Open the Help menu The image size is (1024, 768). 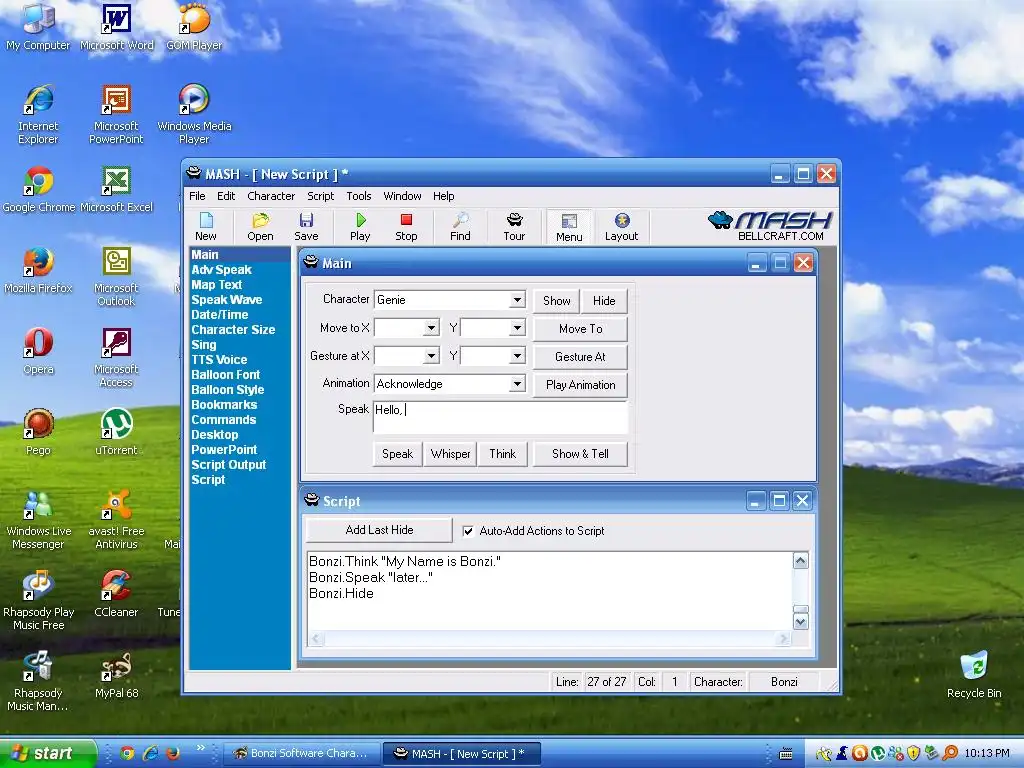443,196
